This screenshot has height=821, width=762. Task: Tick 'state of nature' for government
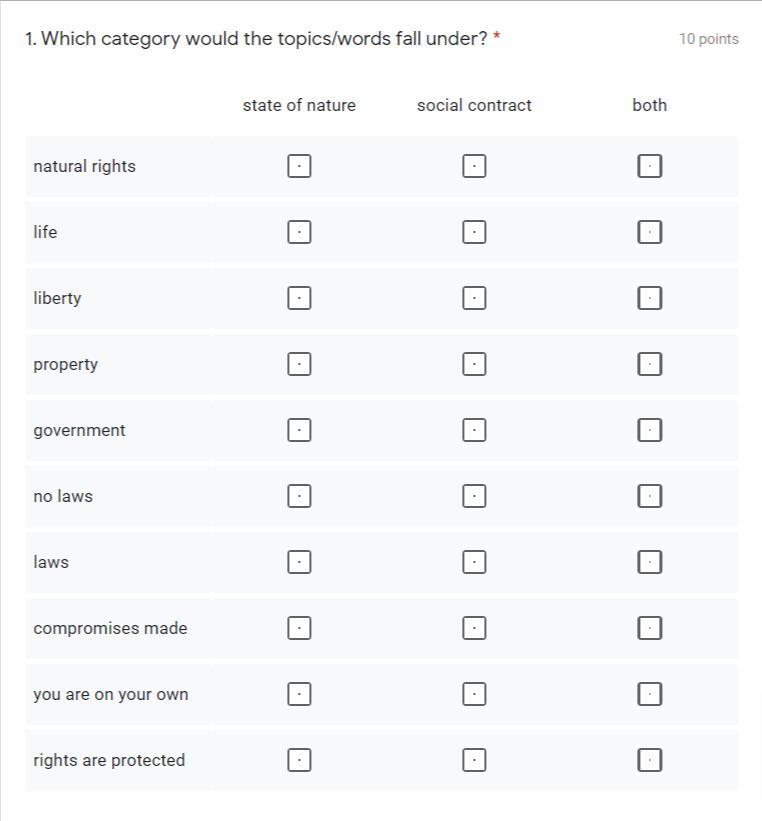299,430
